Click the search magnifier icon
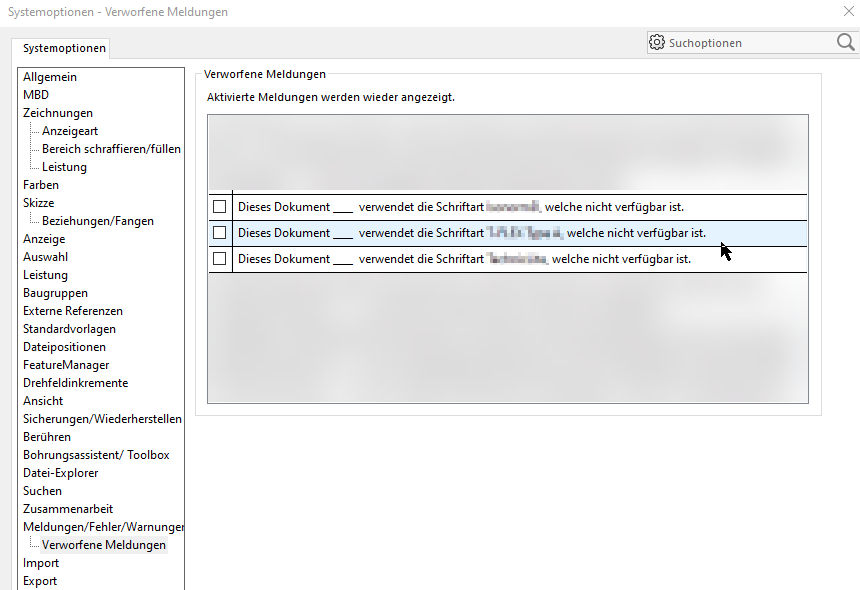 [x=845, y=42]
